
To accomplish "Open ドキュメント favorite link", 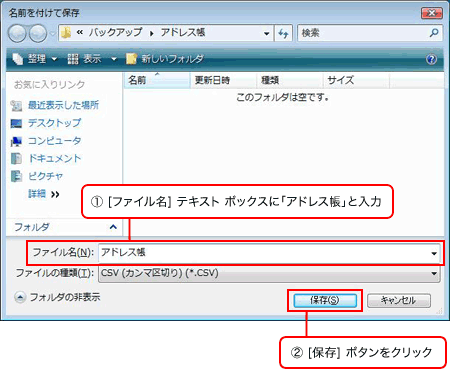I will tap(55, 158).
